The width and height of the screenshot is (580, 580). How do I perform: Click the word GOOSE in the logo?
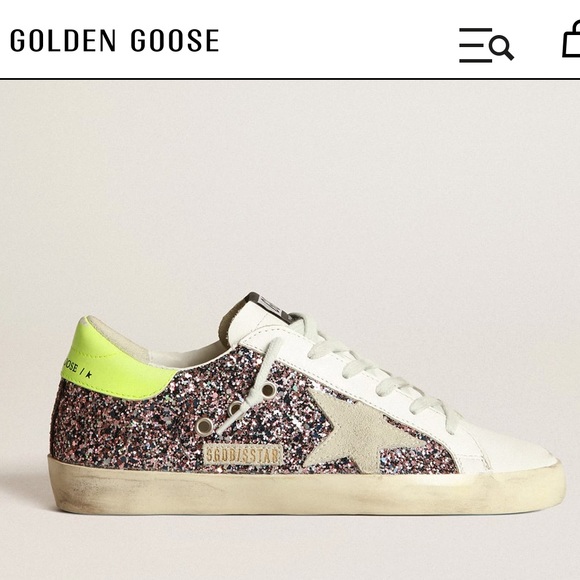[x=175, y=40]
